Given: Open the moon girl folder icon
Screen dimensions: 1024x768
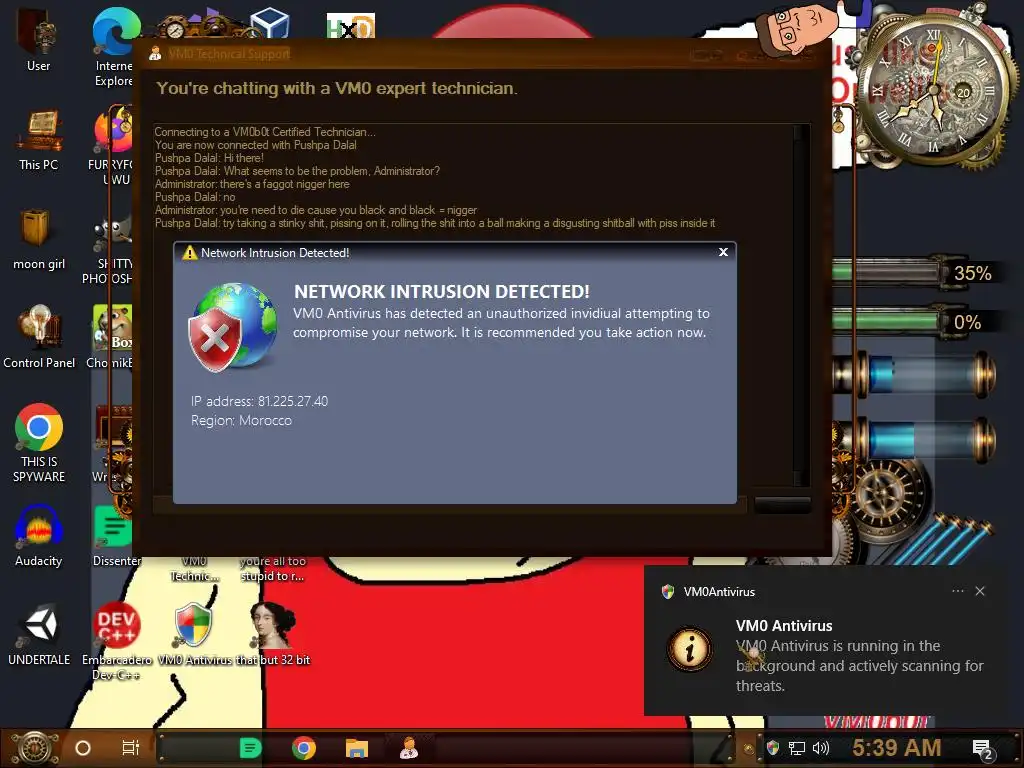Looking at the screenshot, I should click(x=38, y=239).
